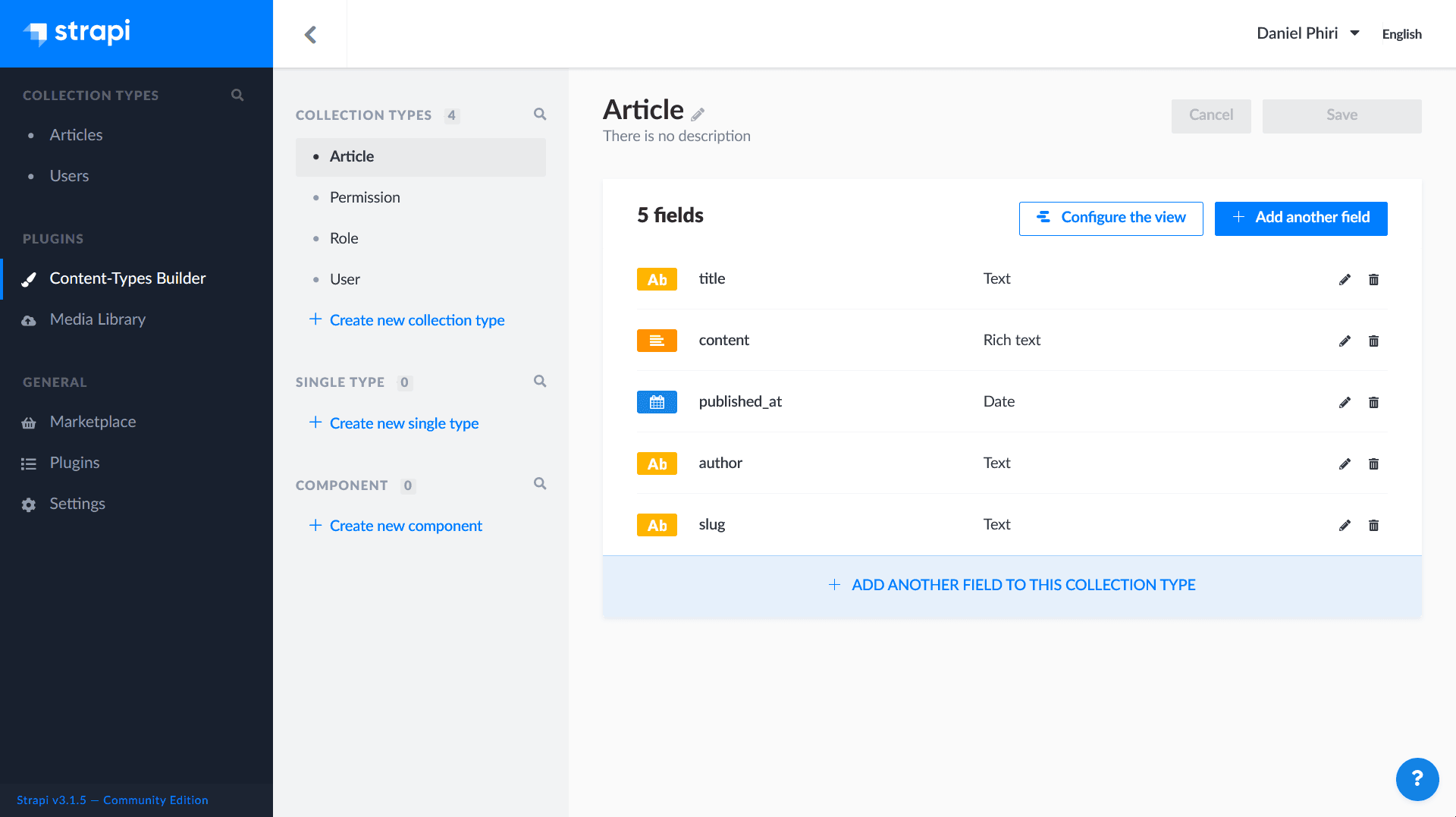Open Media Library
The image size is (1456, 817).
click(x=98, y=319)
